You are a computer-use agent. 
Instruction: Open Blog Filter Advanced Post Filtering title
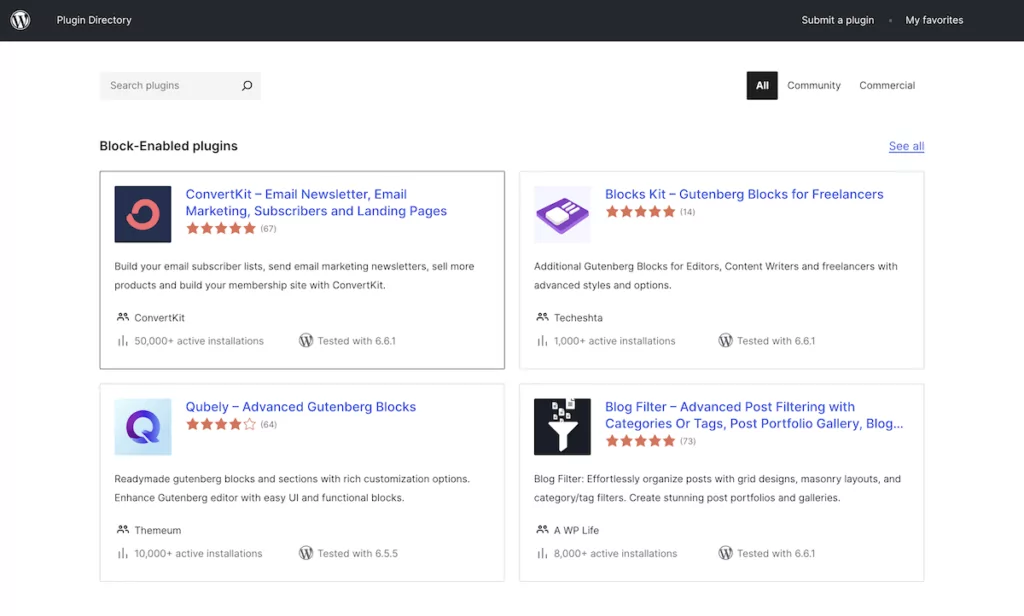754,415
